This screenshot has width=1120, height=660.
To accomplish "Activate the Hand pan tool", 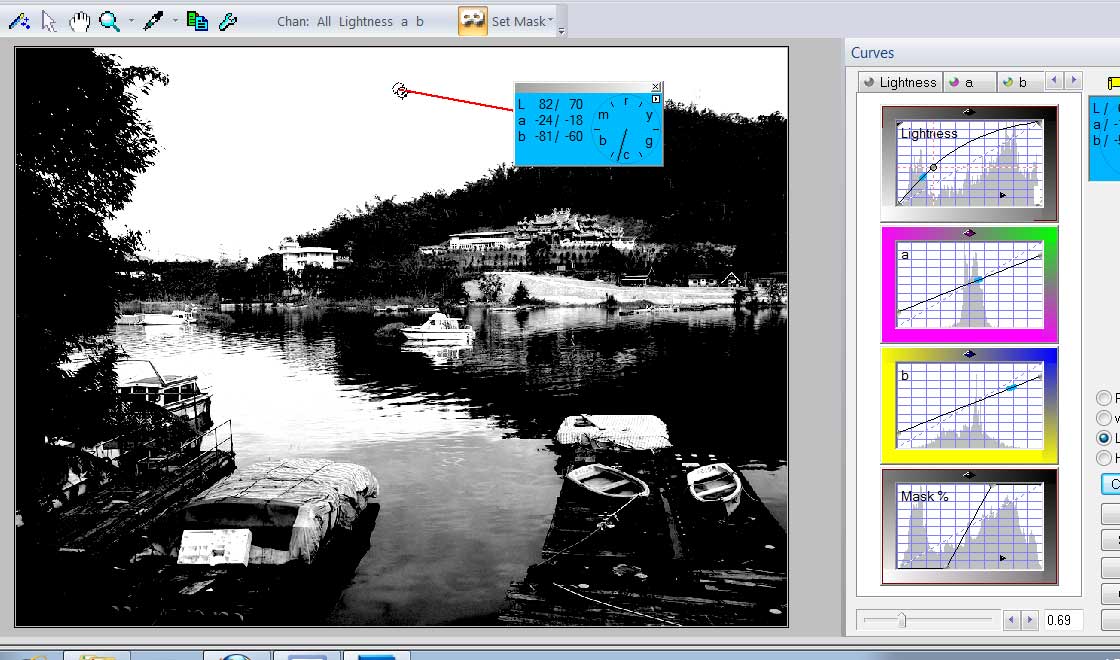I will click(x=78, y=21).
